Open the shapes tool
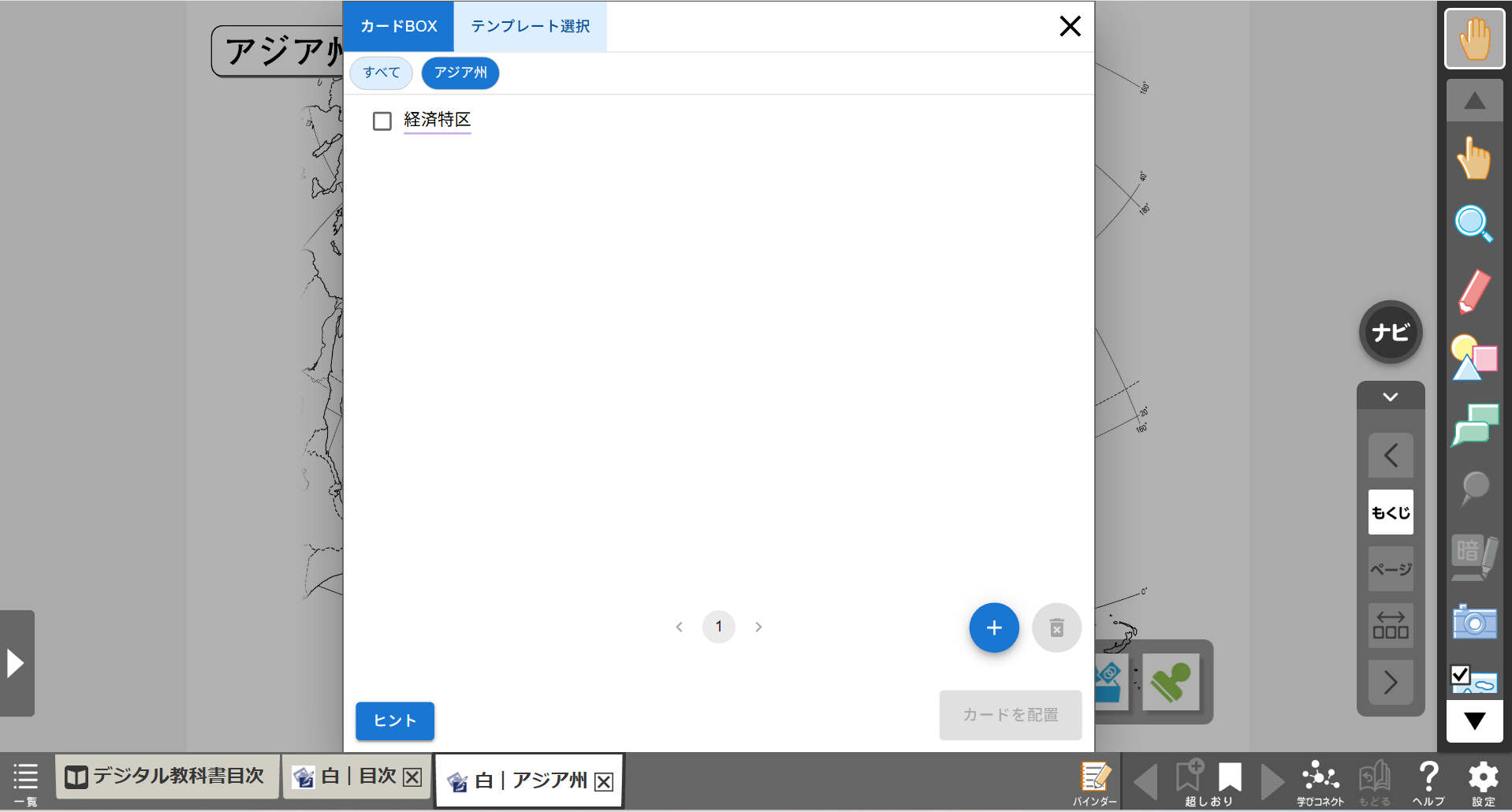 (x=1473, y=359)
